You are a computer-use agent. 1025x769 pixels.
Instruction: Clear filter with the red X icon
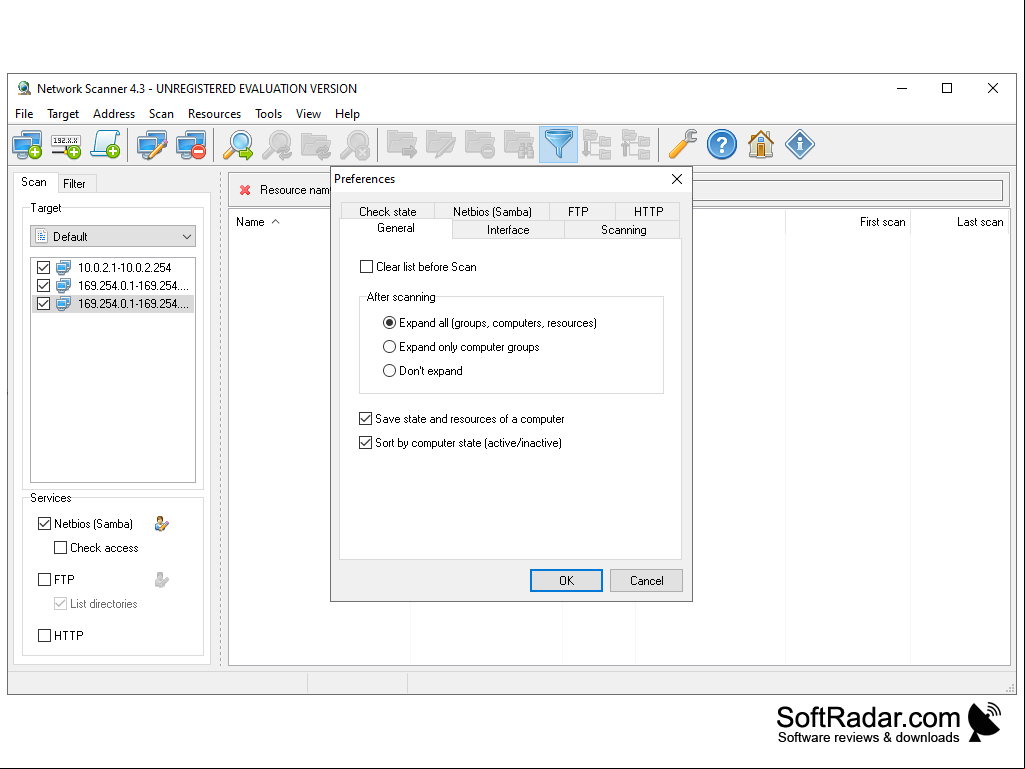click(x=245, y=190)
